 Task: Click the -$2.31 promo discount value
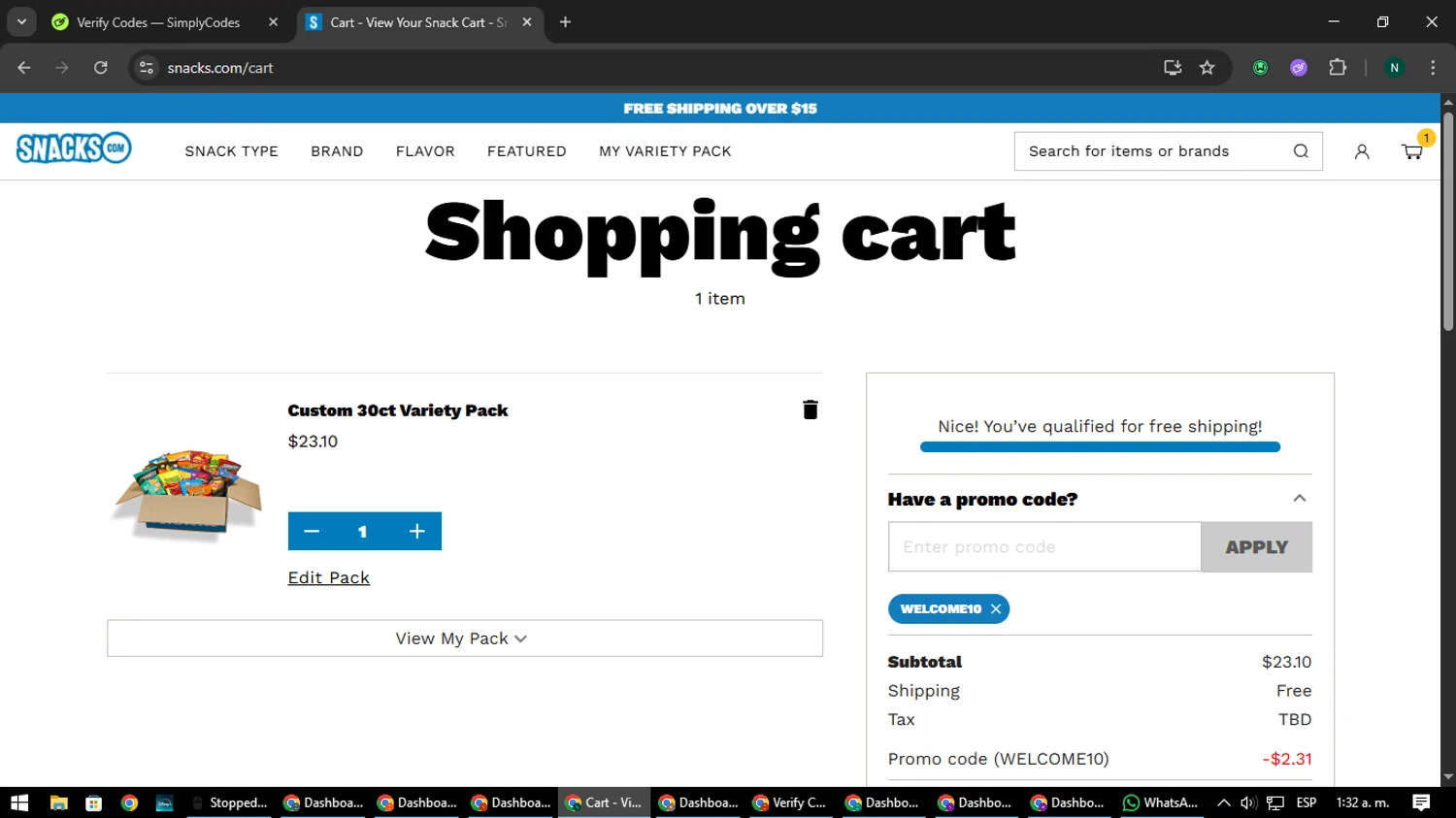pos(1287,759)
